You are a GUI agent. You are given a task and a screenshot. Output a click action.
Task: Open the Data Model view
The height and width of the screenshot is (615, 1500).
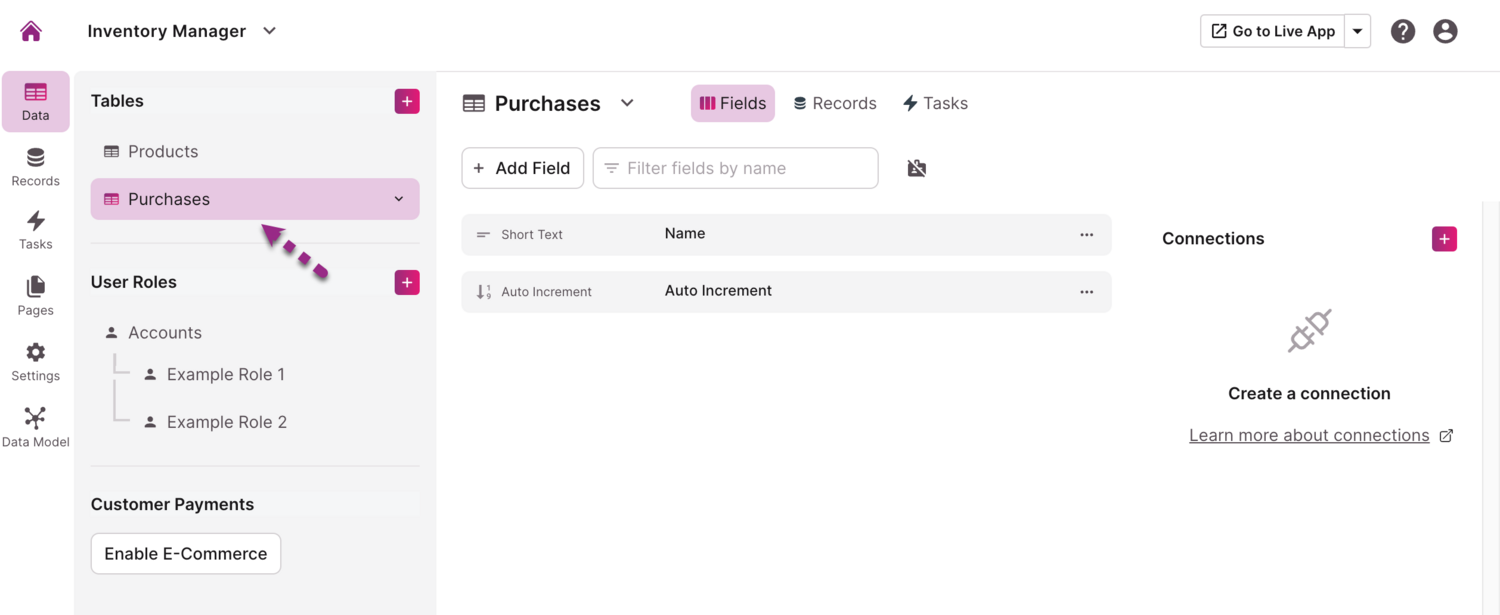(35, 427)
